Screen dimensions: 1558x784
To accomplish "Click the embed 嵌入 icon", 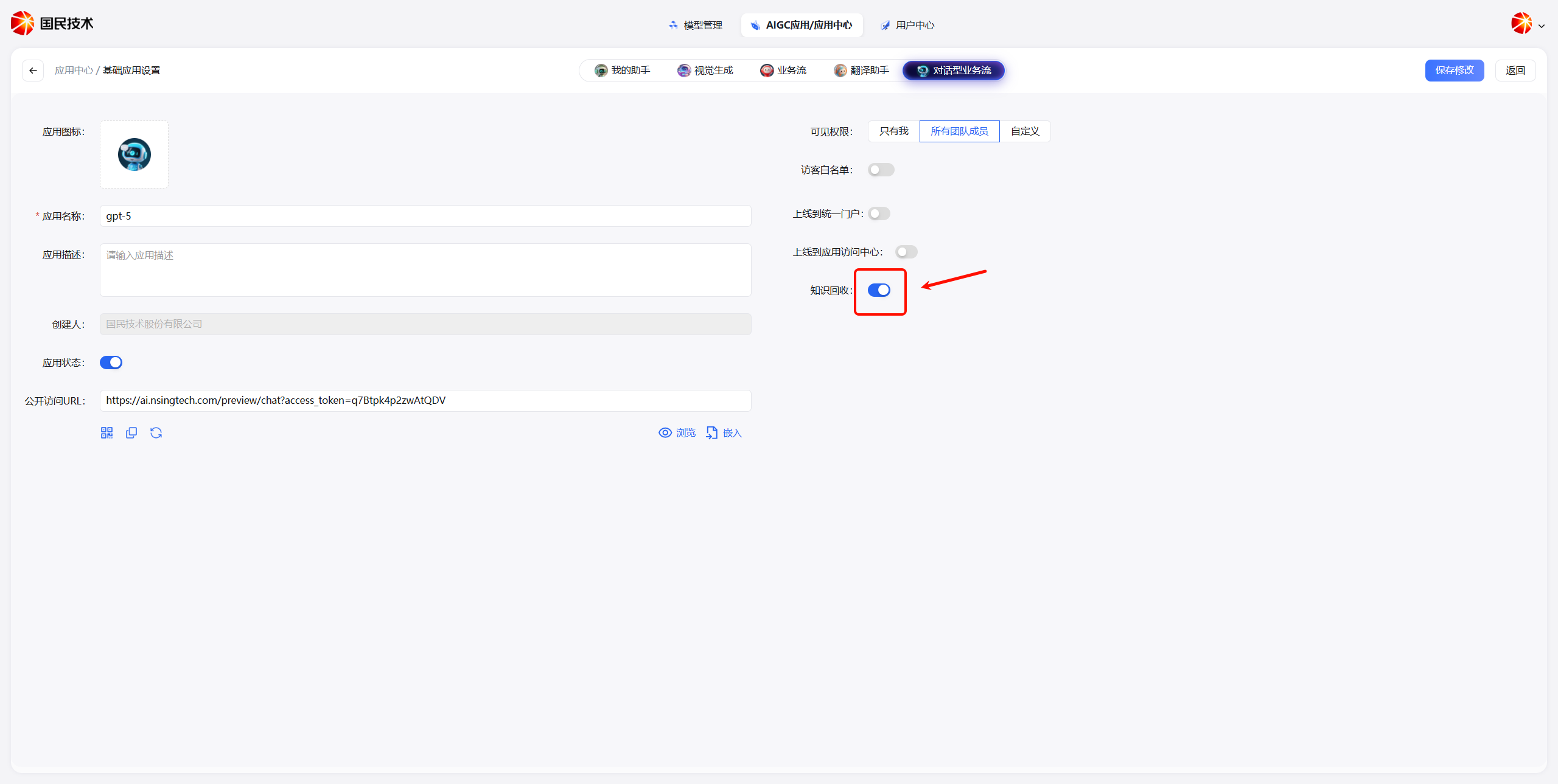I will tap(711, 432).
